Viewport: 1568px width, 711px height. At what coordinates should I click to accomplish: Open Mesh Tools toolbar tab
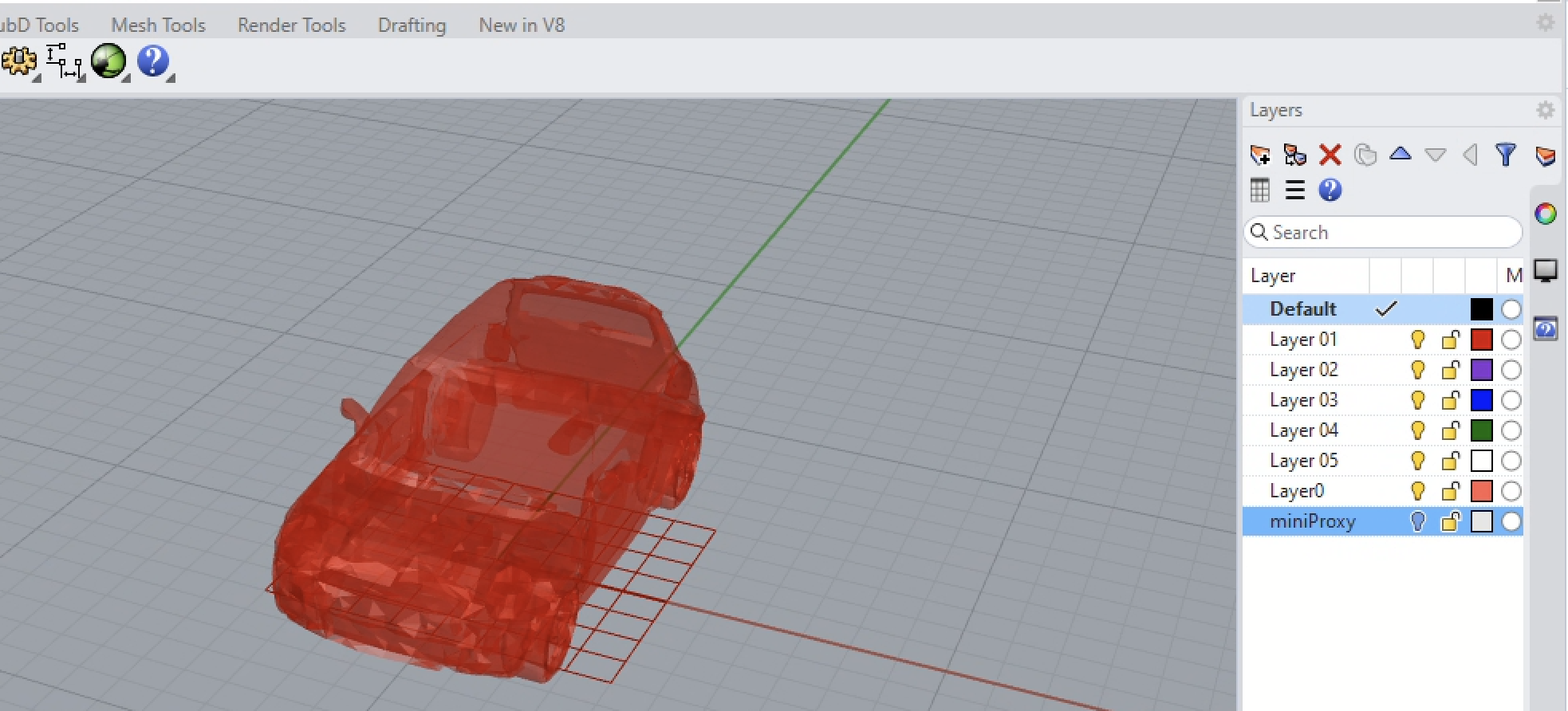(158, 25)
